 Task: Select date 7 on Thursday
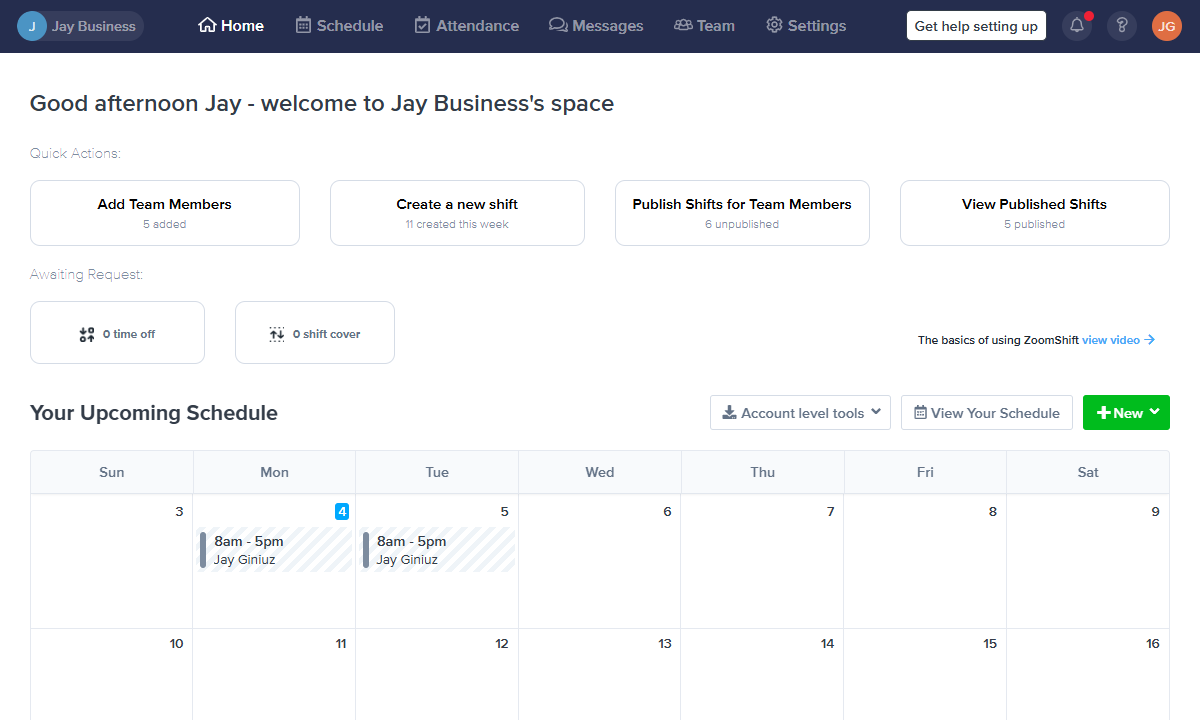pos(830,511)
